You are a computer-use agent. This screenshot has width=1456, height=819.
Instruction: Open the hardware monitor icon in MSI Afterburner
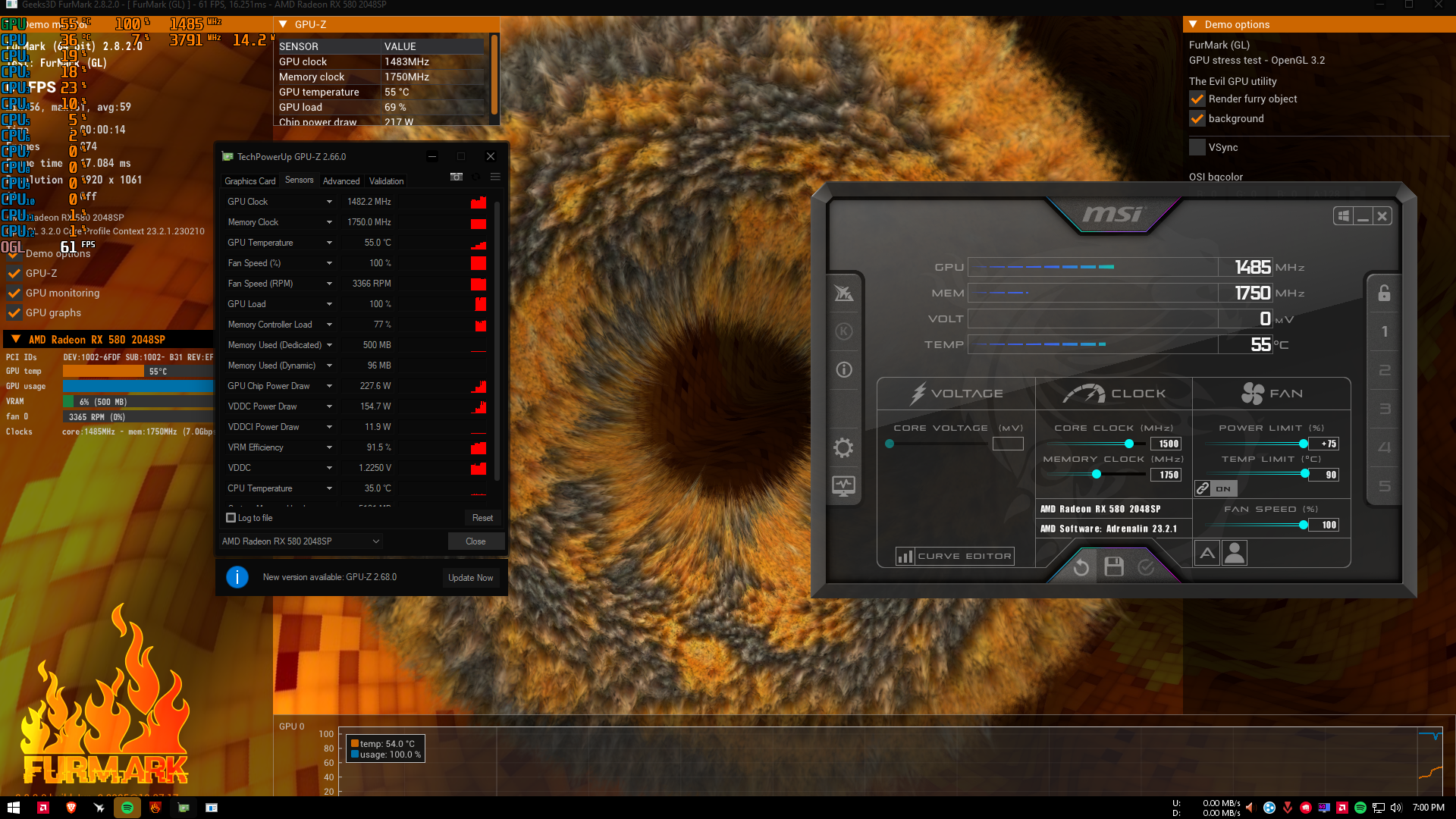coord(844,485)
